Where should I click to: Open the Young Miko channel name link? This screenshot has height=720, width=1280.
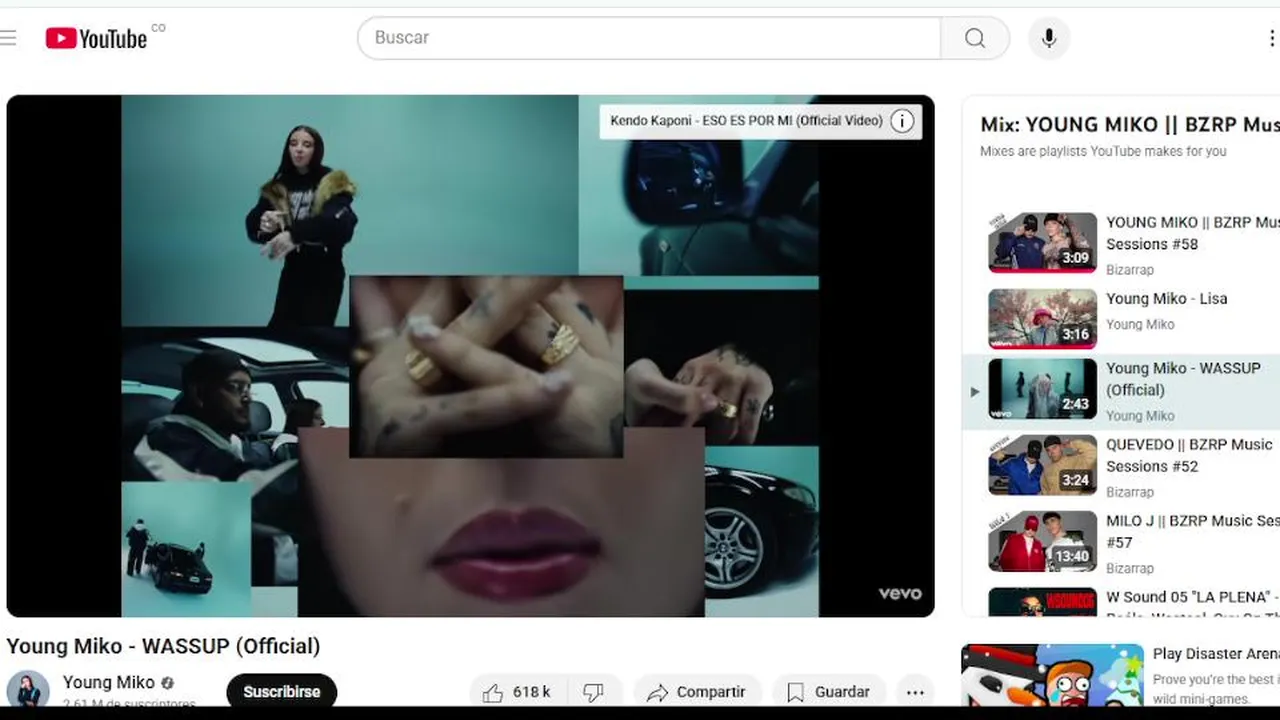[109, 682]
